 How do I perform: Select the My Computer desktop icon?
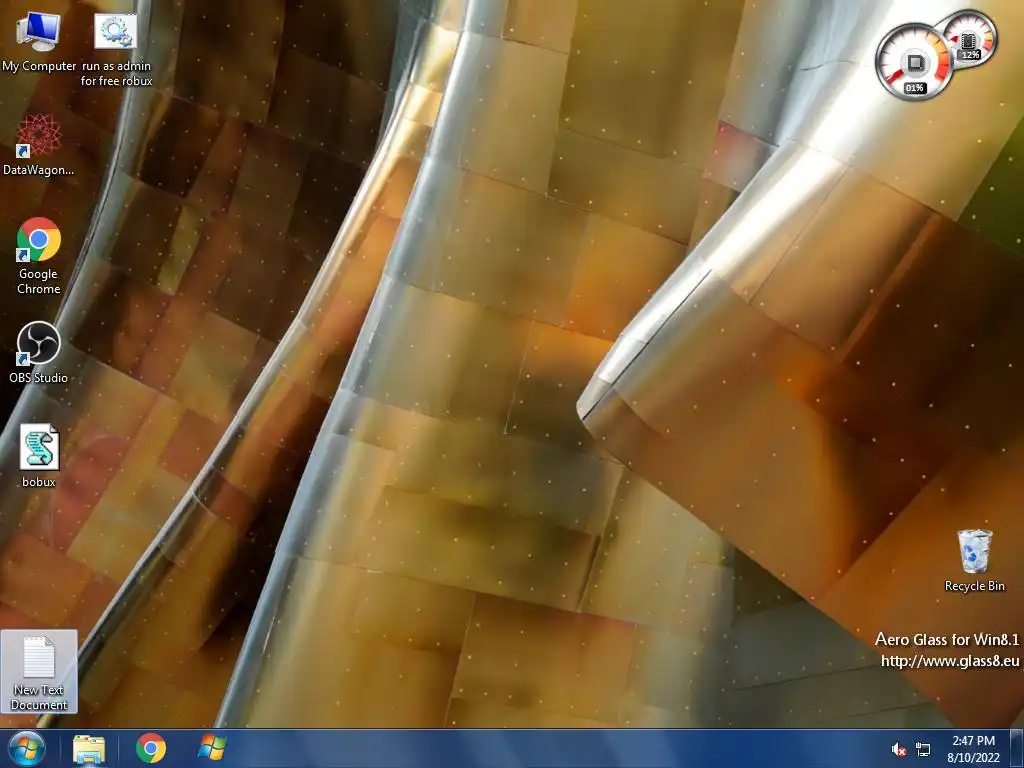39,43
